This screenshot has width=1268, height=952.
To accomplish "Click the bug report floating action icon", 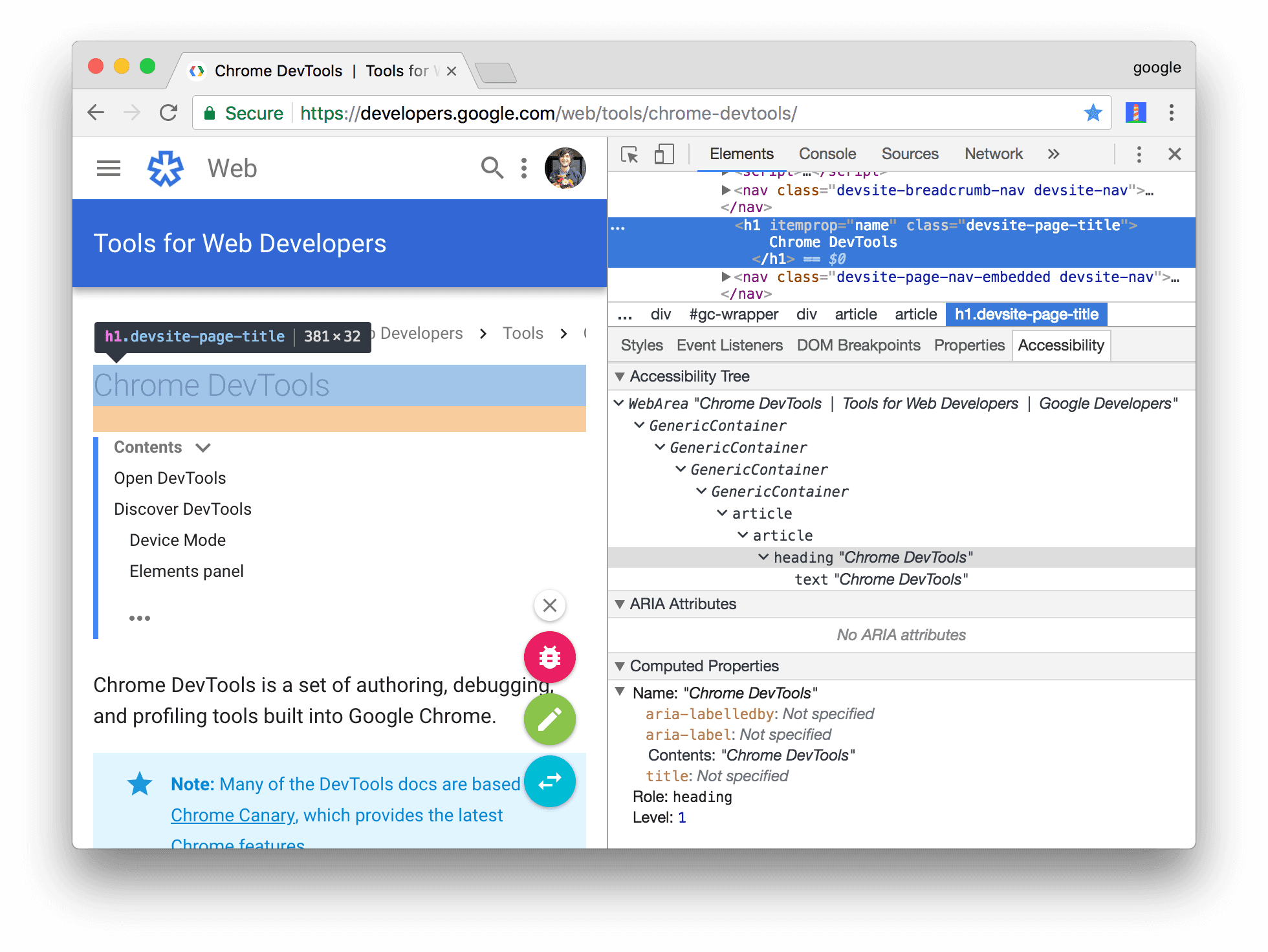I will pyautogui.click(x=550, y=657).
